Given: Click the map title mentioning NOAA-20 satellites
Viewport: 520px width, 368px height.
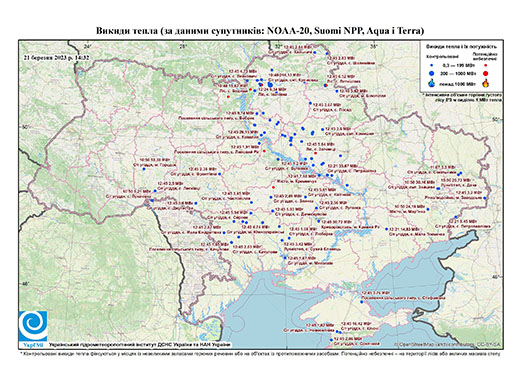Looking at the screenshot, I should 260,31.
